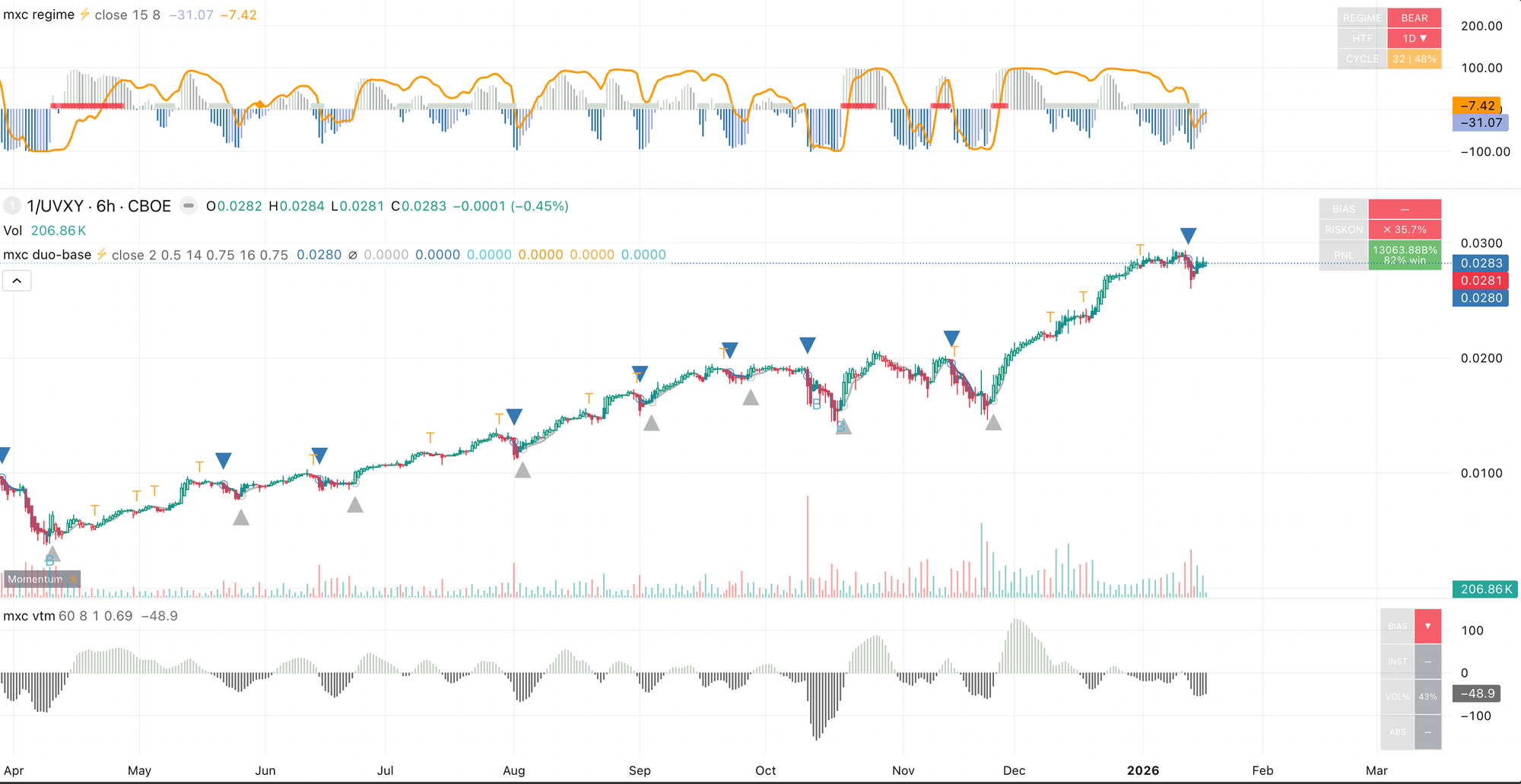Viewport: 1521px width, 784px height.
Task: Click the mxc vtm indicator title
Action: tap(29, 616)
